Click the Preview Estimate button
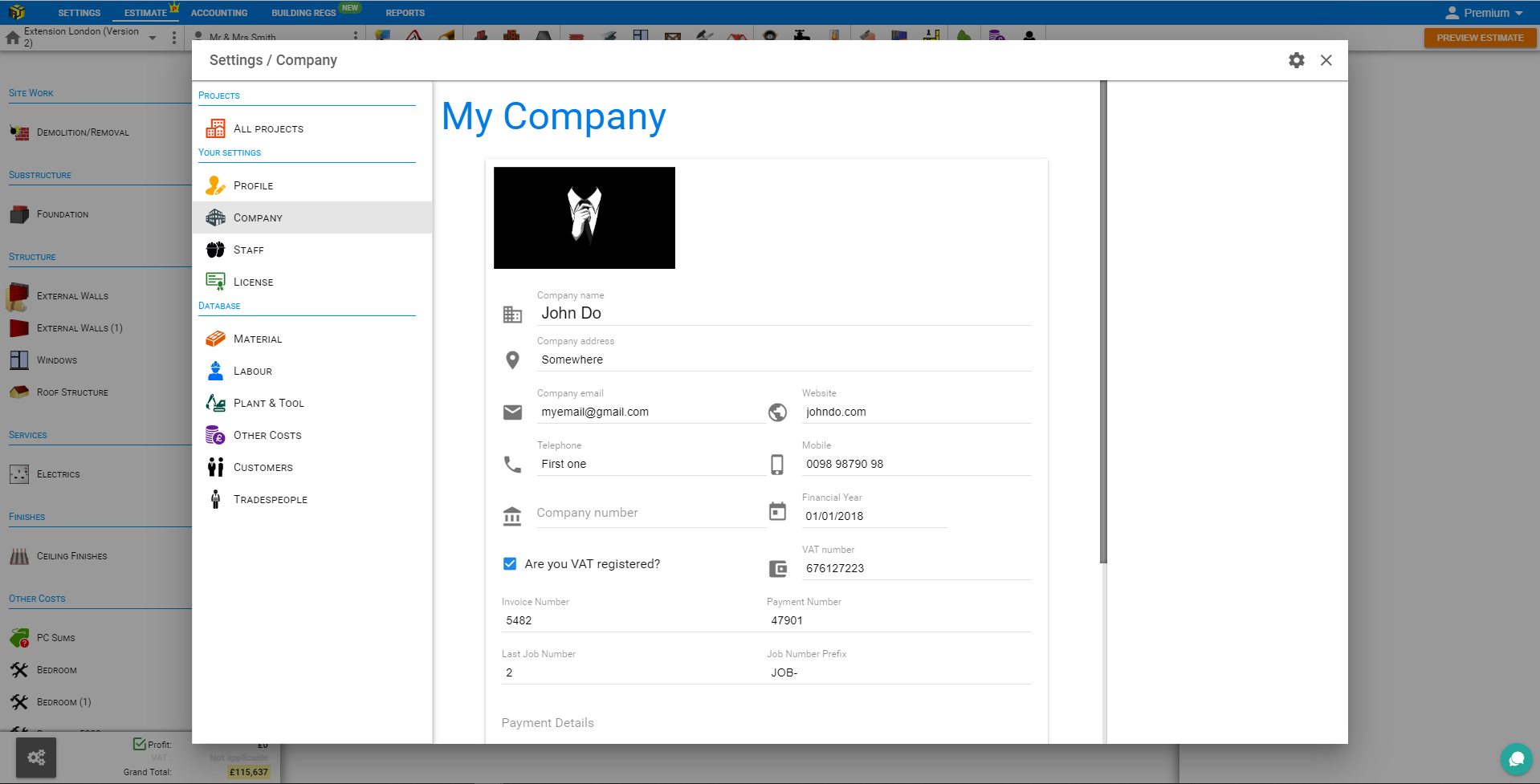 coord(1480,38)
